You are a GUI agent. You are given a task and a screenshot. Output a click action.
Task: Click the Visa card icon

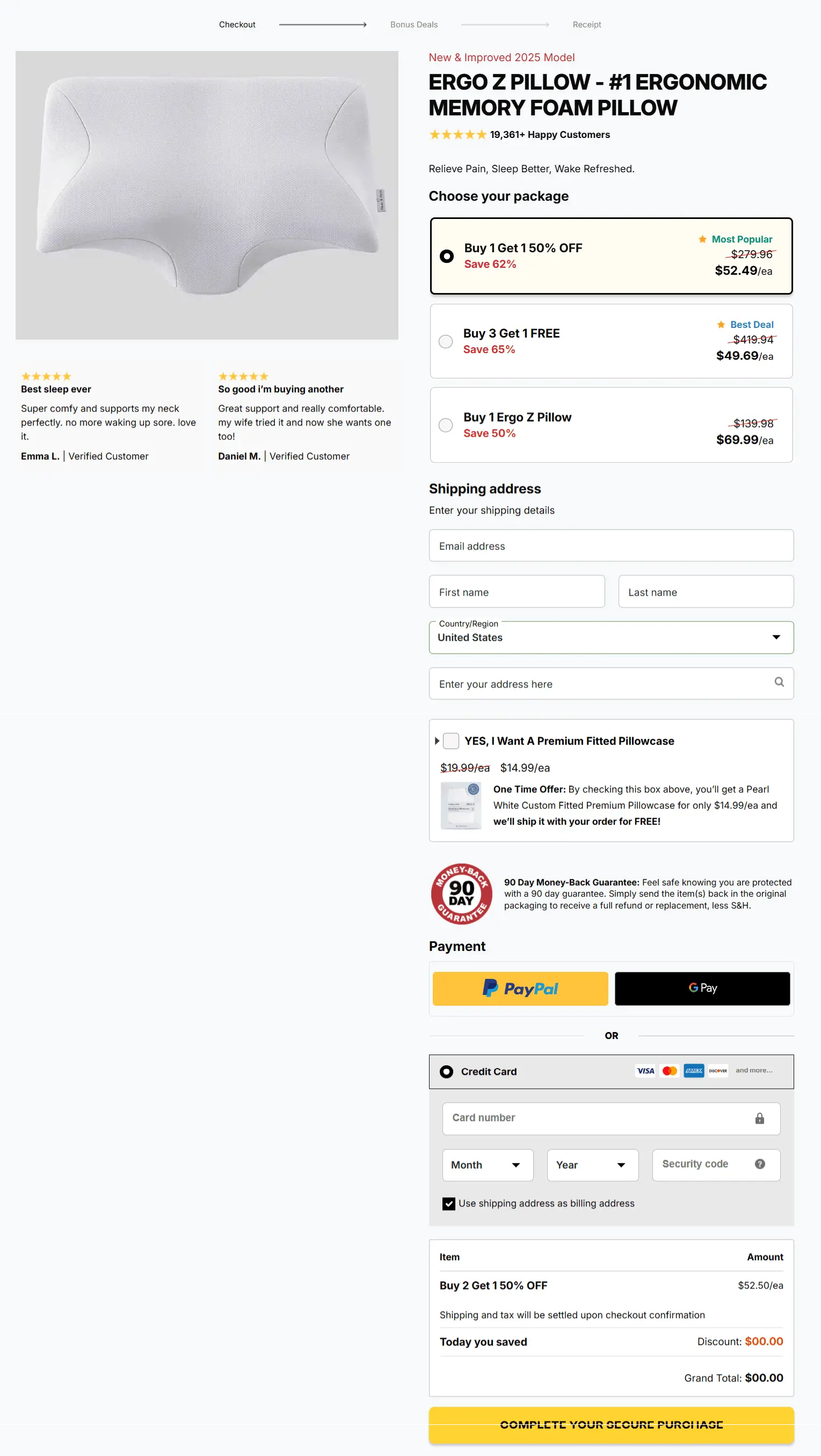click(x=644, y=1071)
